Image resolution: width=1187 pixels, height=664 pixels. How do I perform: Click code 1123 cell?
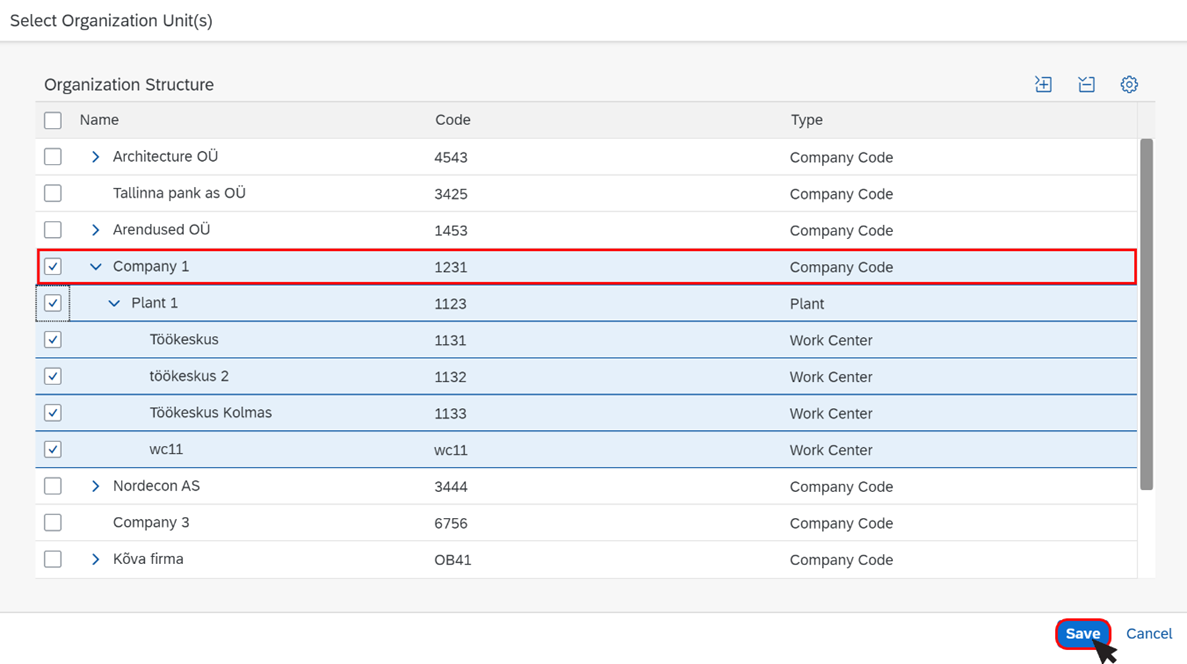pos(450,304)
